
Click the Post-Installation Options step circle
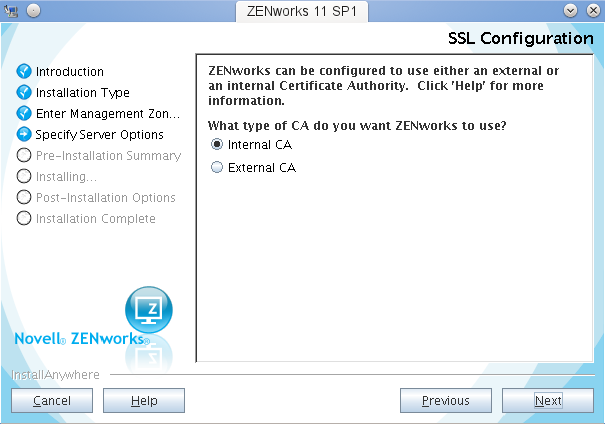coord(25,197)
